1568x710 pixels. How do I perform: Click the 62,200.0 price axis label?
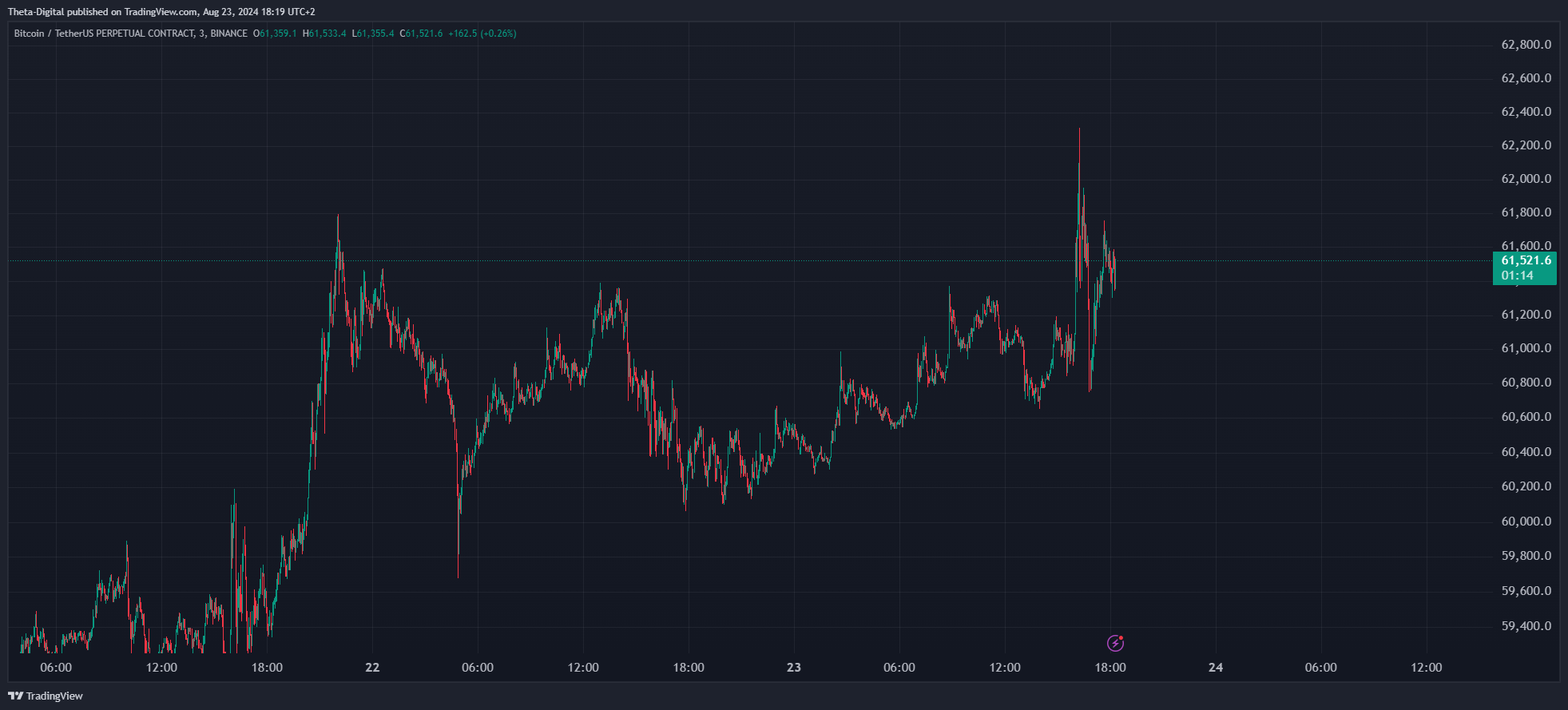[1526, 145]
